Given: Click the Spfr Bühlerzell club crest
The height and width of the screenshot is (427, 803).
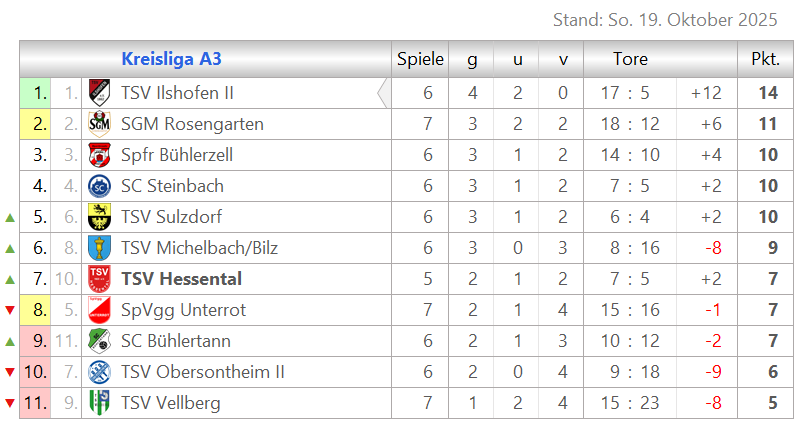Looking at the screenshot, I should pyautogui.click(x=99, y=155).
